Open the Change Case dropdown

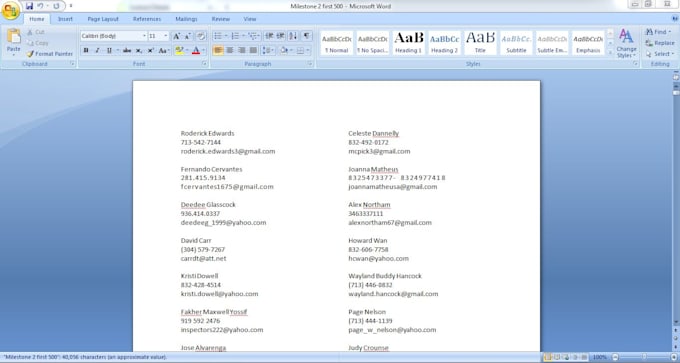[x=164, y=51]
